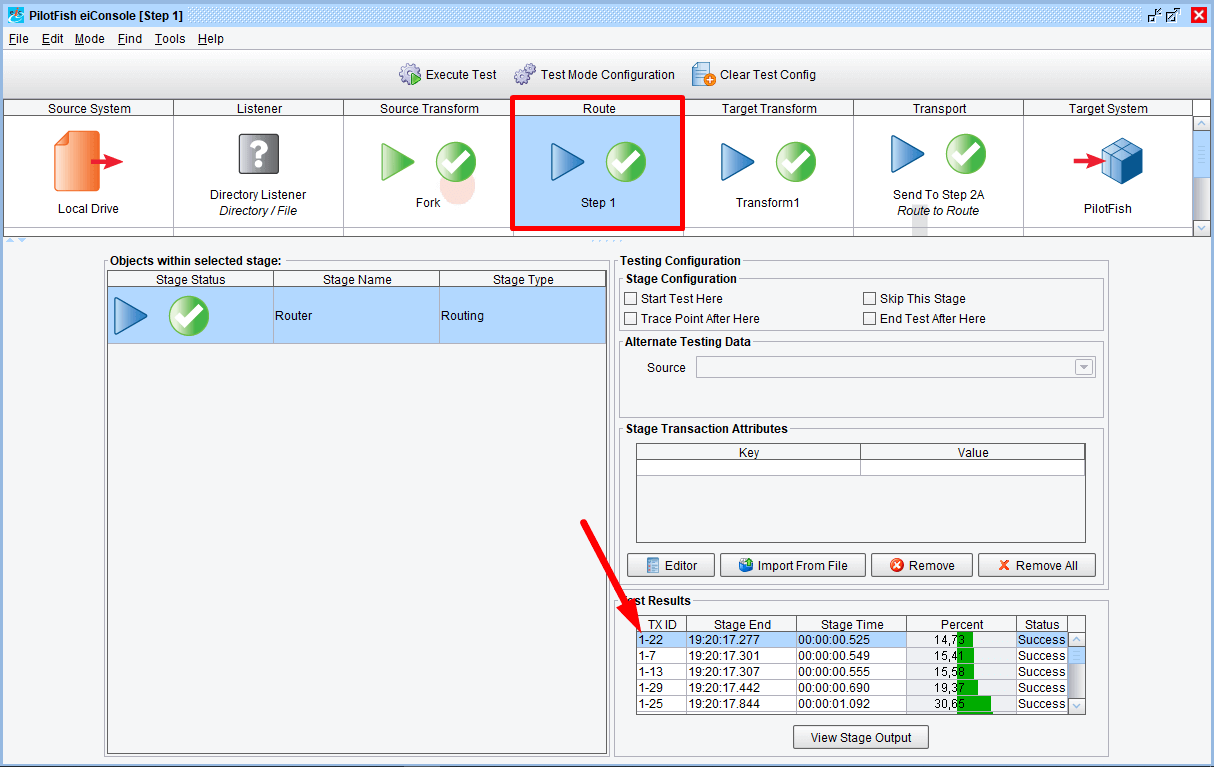Open the Edit menu
Image resolution: width=1214 pixels, height=767 pixels.
coord(52,39)
